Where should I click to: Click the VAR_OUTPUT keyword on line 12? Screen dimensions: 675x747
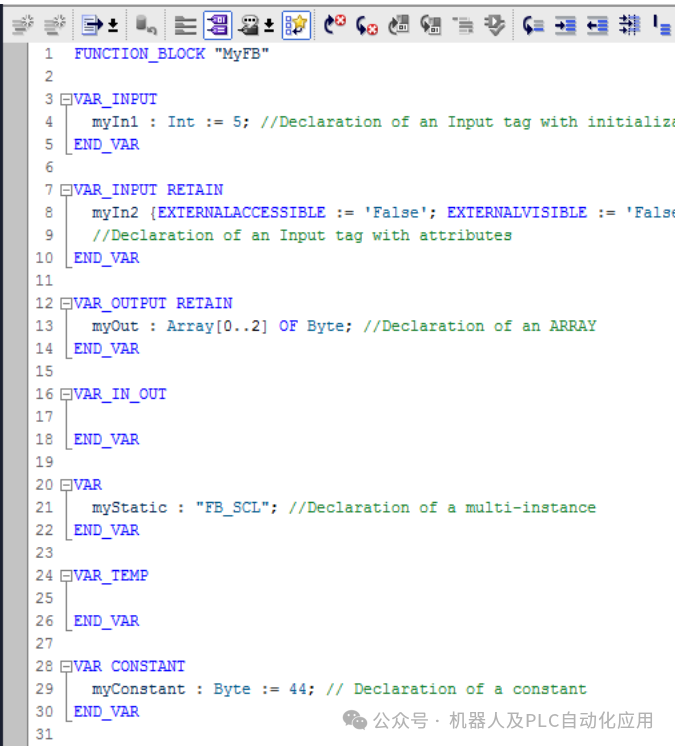click(120, 303)
